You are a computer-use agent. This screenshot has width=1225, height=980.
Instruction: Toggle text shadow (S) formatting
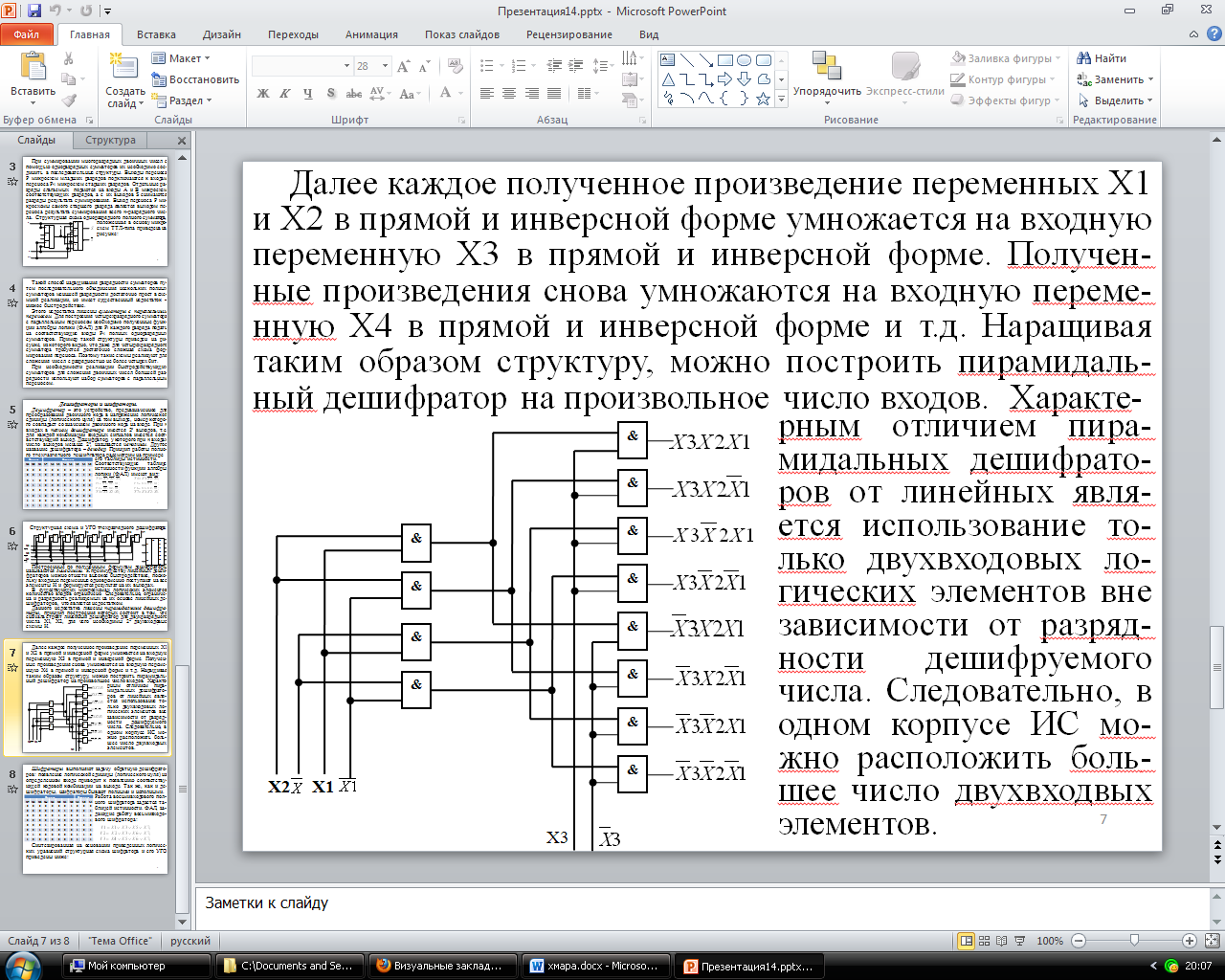pyautogui.click(x=331, y=94)
